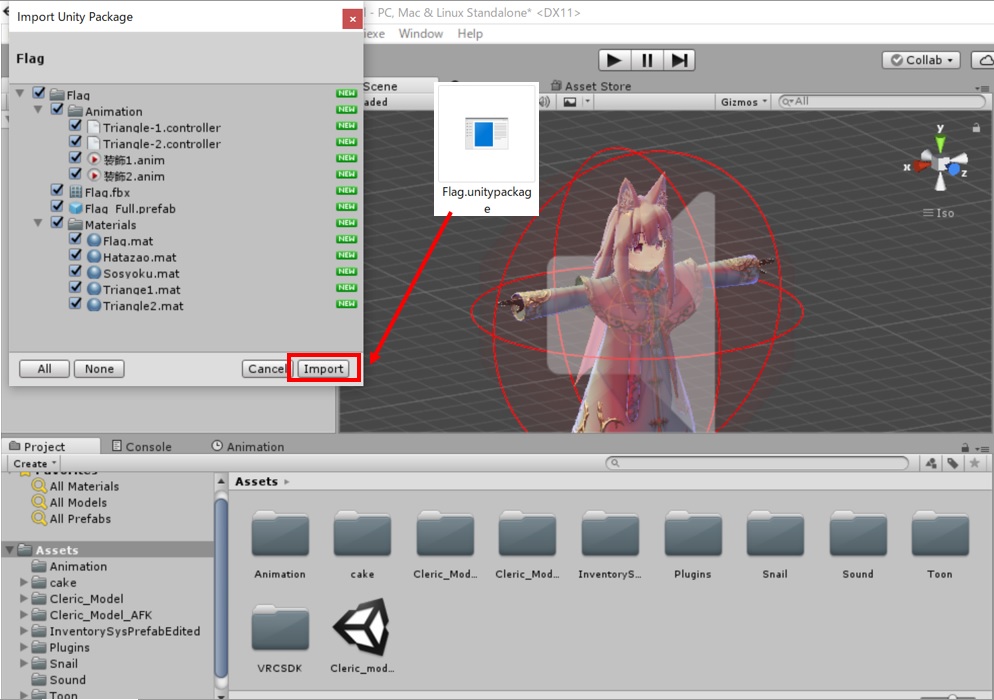
Task: Click the favorite star filter icon
Action: click(x=974, y=463)
